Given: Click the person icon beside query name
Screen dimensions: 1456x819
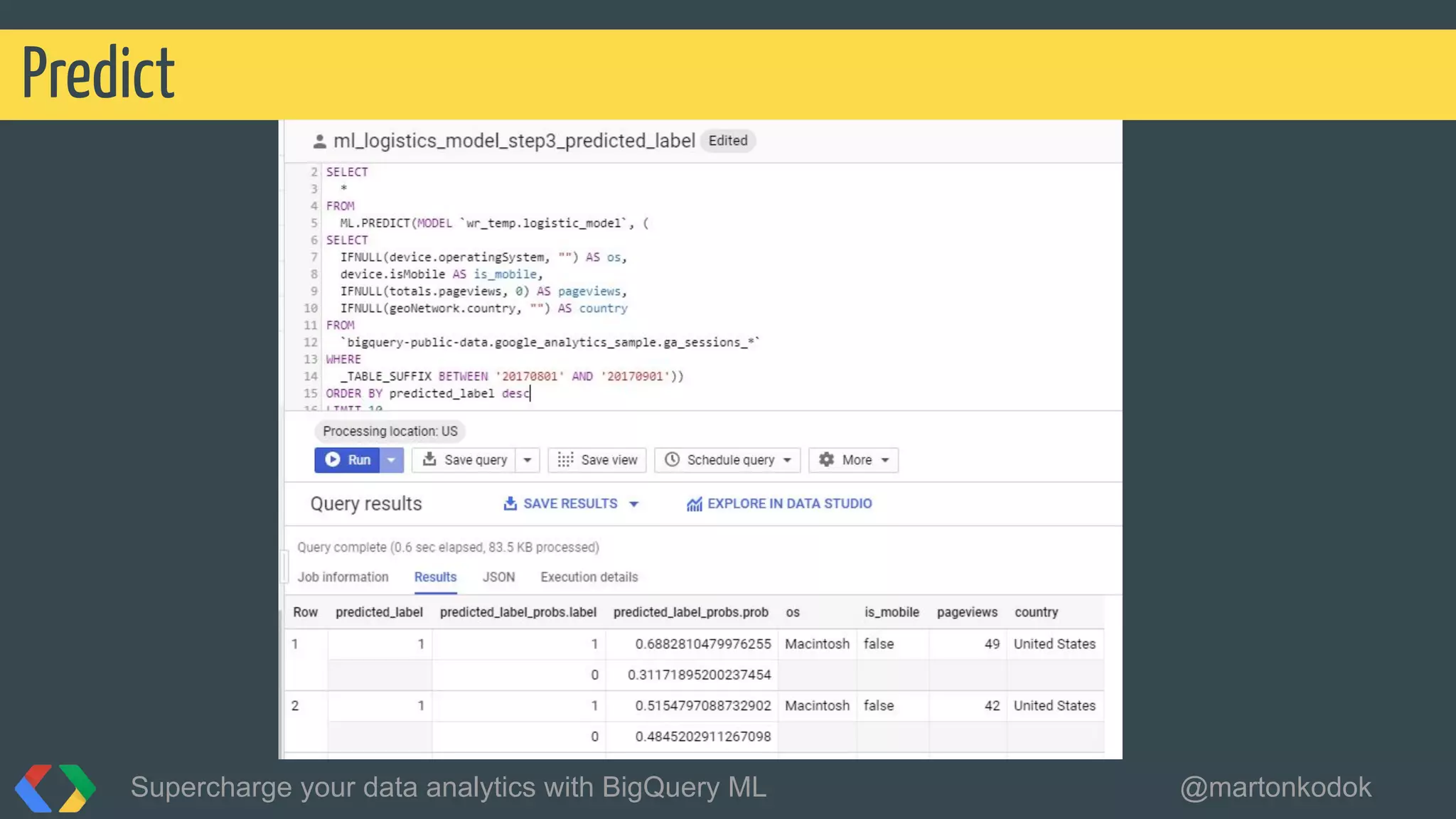Looking at the screenshot, I should pyautogui.click(x=320, y=141).
